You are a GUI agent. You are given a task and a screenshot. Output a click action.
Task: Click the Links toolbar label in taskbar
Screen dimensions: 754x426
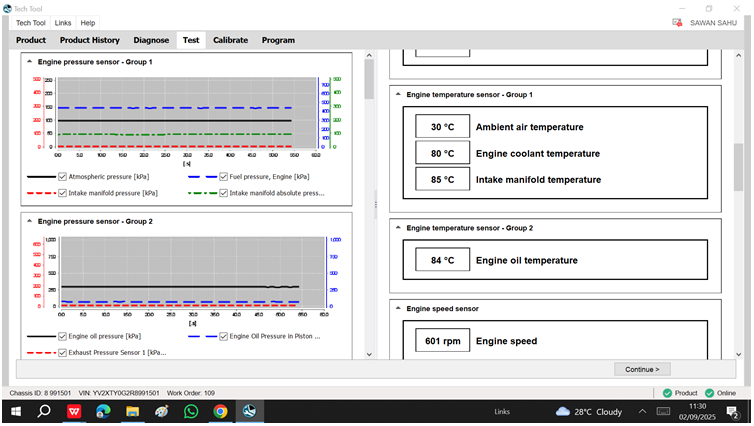pyautogui.click(x=502, y=412)
